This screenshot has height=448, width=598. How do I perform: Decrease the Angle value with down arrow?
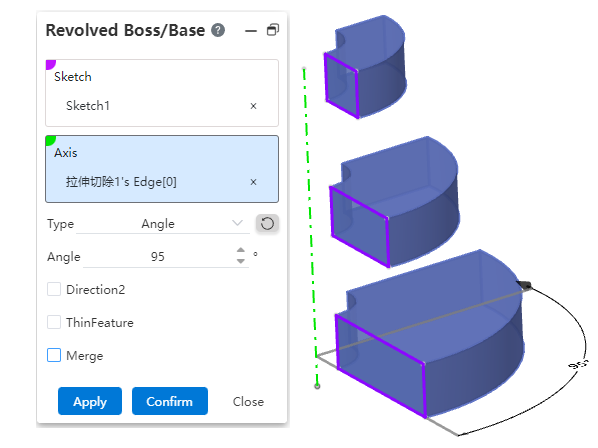pos(241,261)
